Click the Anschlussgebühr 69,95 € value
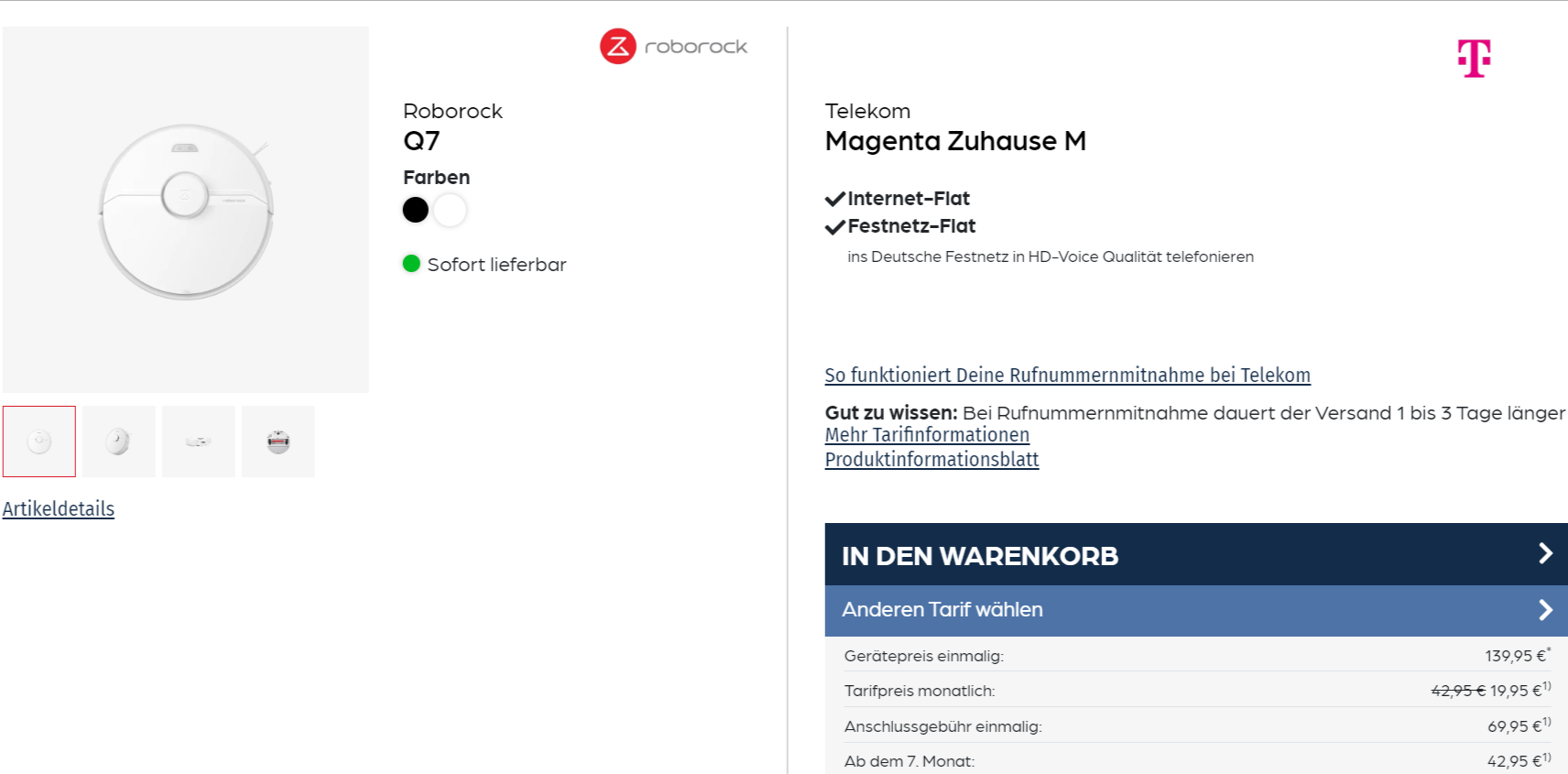The image size is (1568, 774). (1519, 726)
